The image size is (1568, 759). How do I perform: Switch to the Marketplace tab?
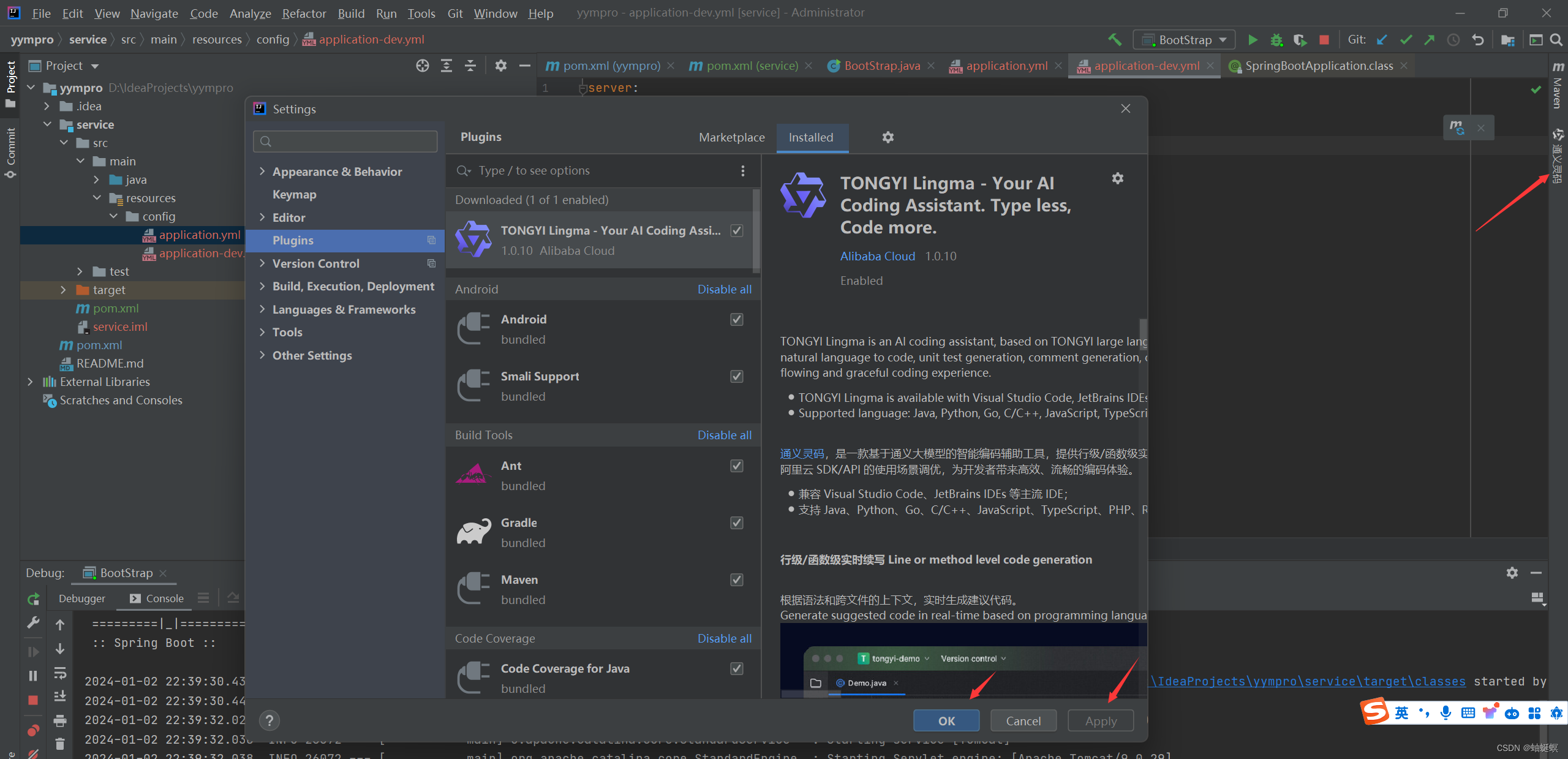click(732, 137)
